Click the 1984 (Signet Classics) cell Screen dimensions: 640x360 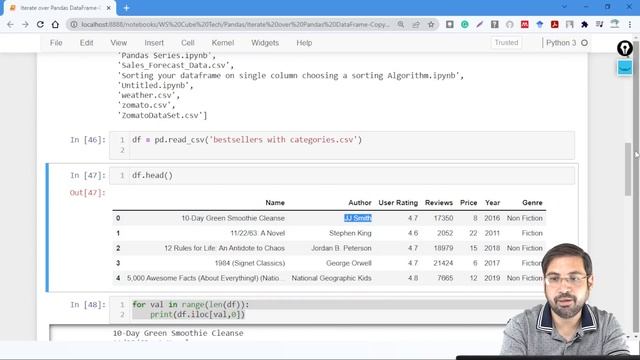(x=250, y=263)
